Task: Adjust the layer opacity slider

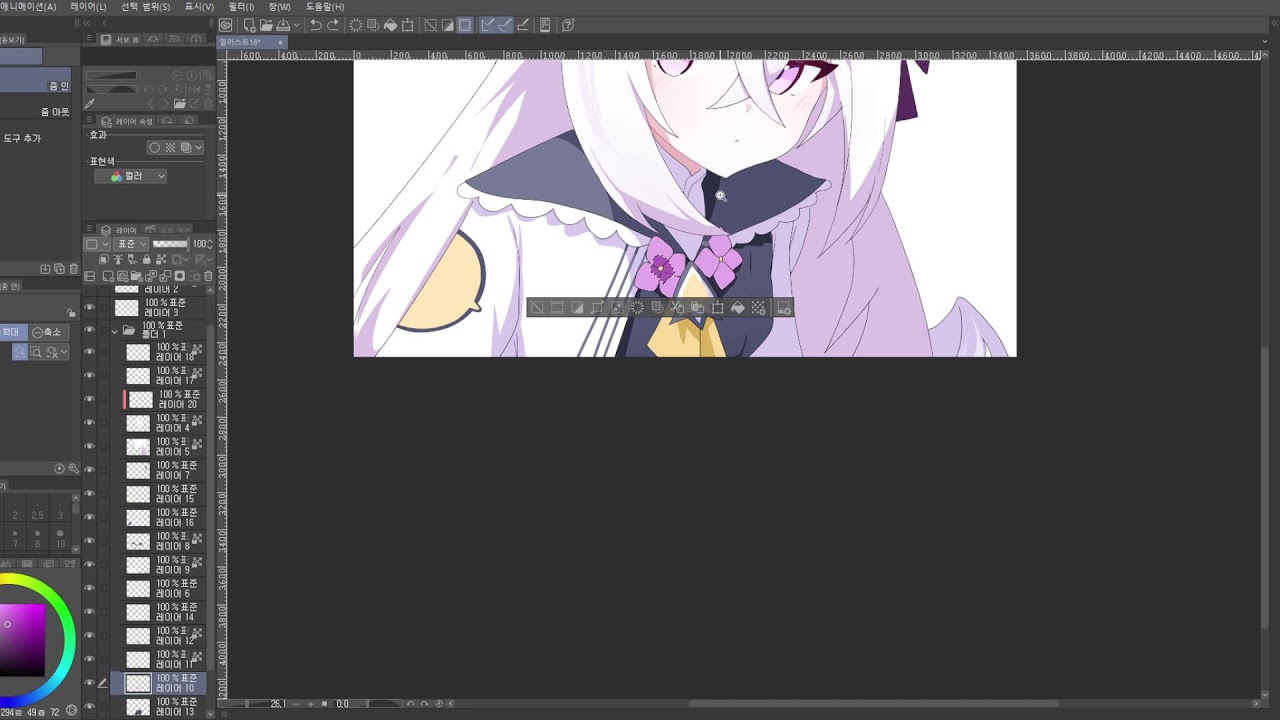Action: [x=169, y=244]
